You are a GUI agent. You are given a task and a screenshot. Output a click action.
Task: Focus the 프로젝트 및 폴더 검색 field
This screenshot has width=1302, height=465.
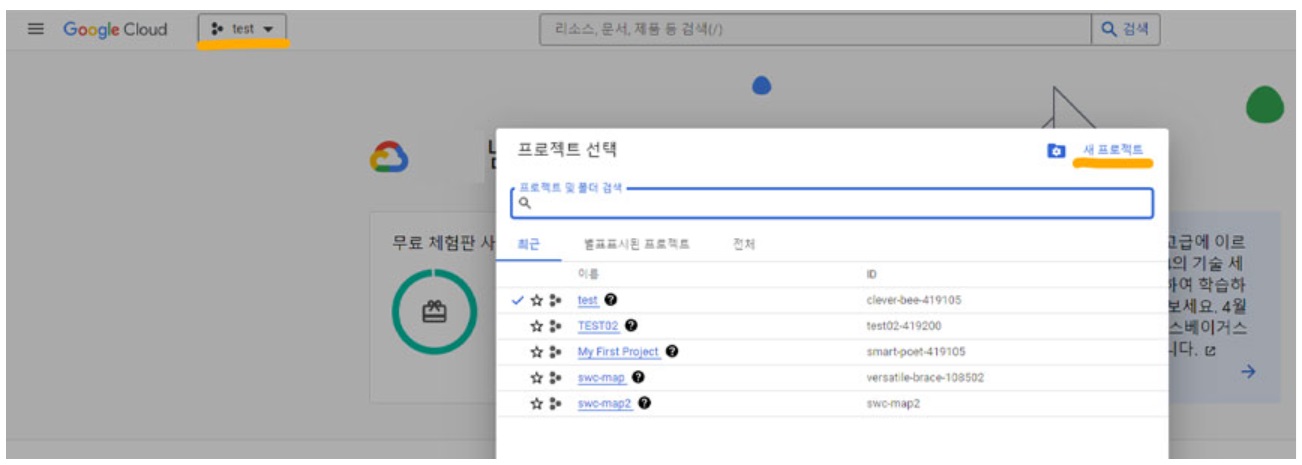click(x=832, y=203)
